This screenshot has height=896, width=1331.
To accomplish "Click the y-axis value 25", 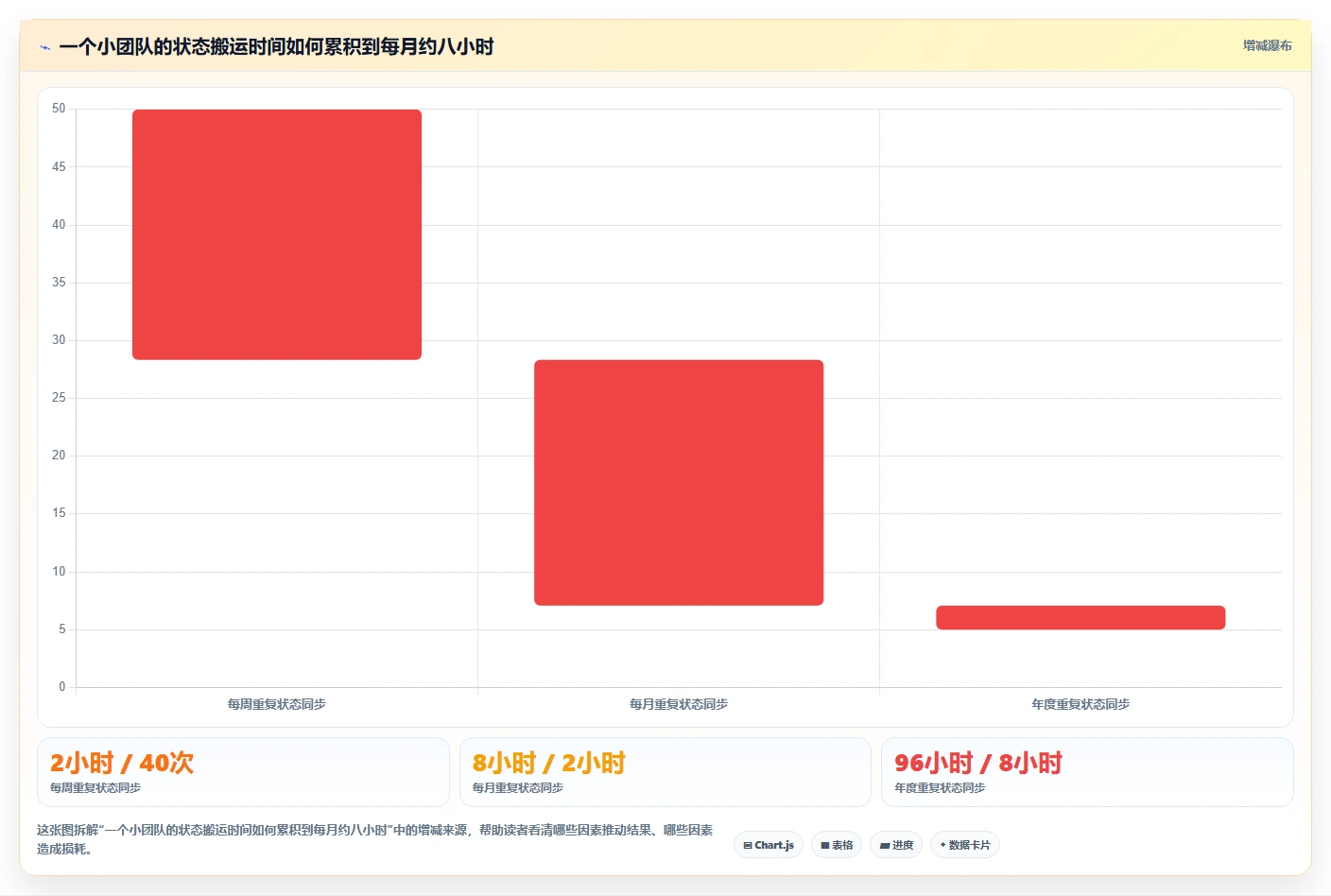I will coord(59,398).
